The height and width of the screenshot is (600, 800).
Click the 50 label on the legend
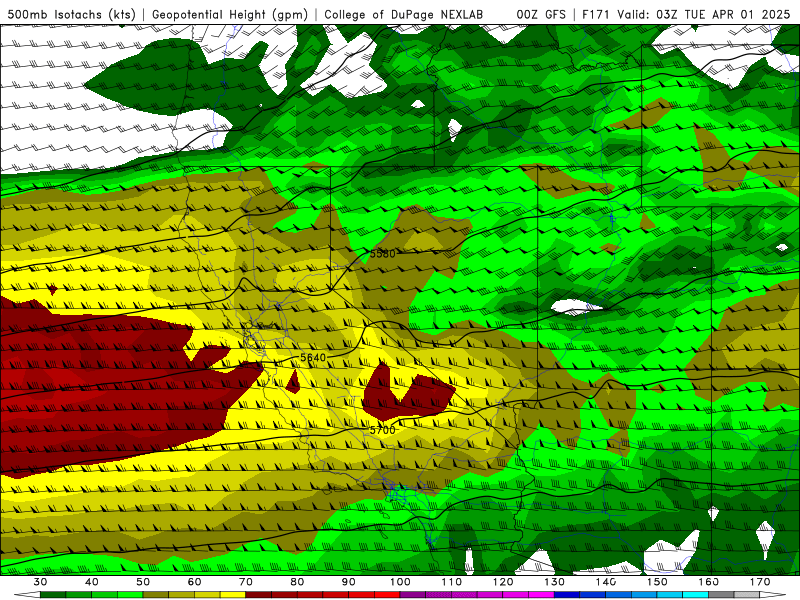point(143,582)
